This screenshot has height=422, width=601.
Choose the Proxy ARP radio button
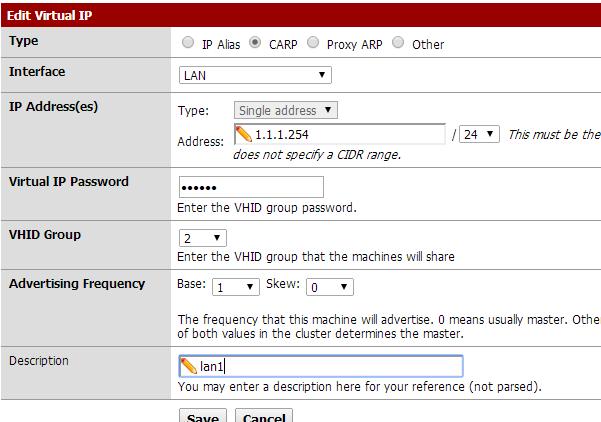(313, 42)
